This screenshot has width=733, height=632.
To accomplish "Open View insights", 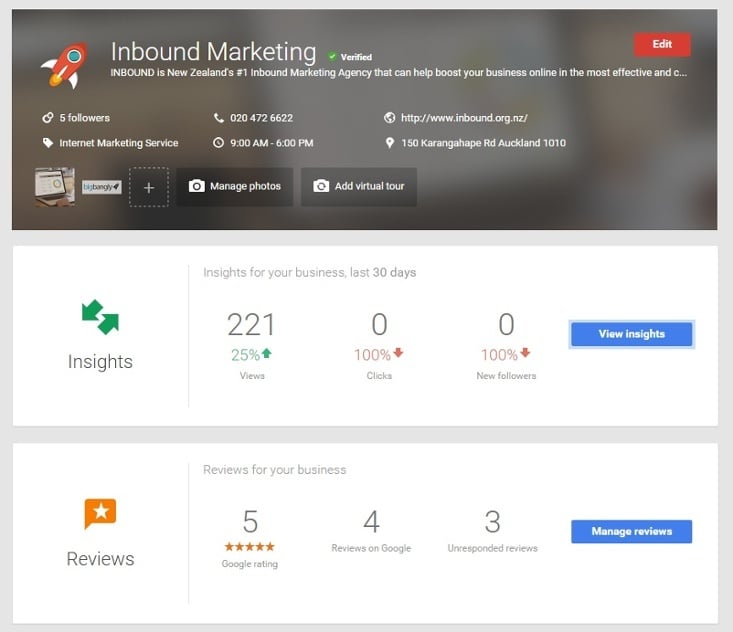I will point(632,334).
